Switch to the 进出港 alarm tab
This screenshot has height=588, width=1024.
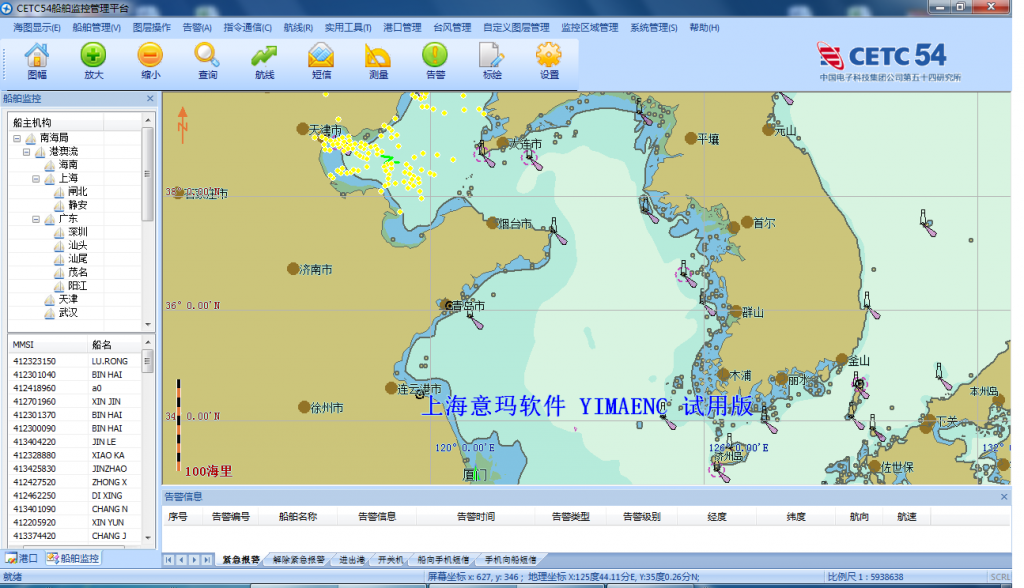351,560
